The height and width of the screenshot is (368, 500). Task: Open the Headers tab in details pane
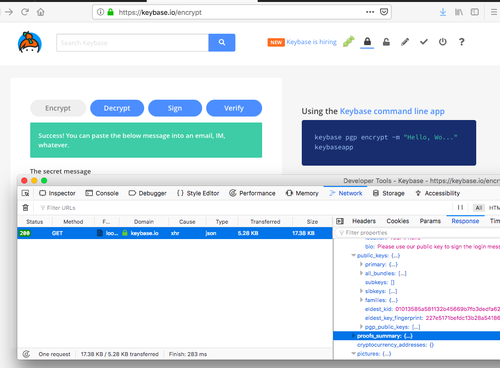point(364,221)
